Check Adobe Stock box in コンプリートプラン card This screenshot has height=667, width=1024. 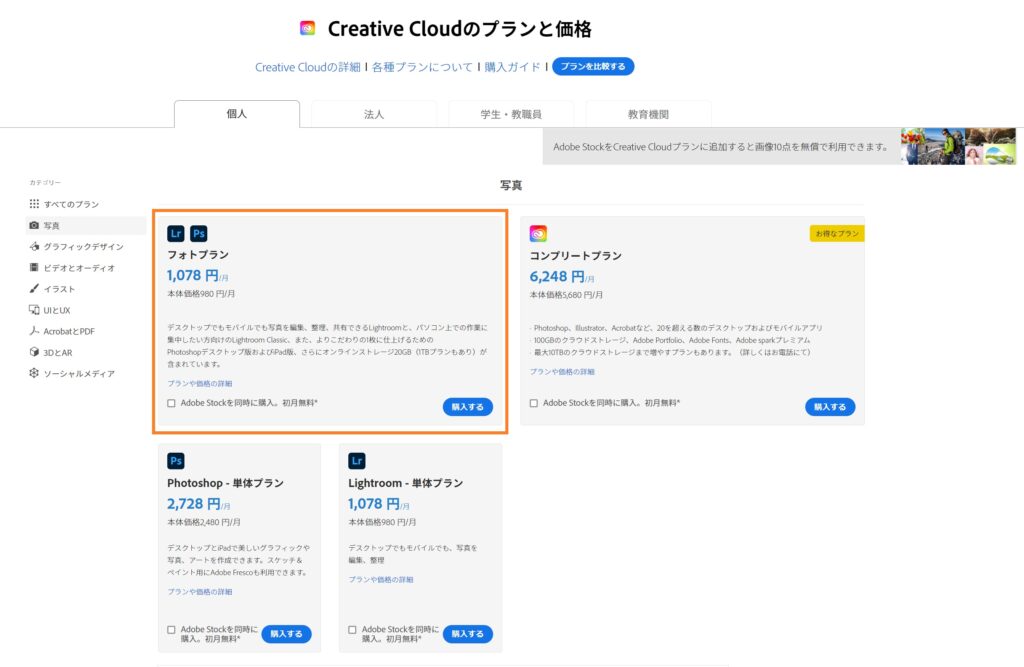click(534, 403)
